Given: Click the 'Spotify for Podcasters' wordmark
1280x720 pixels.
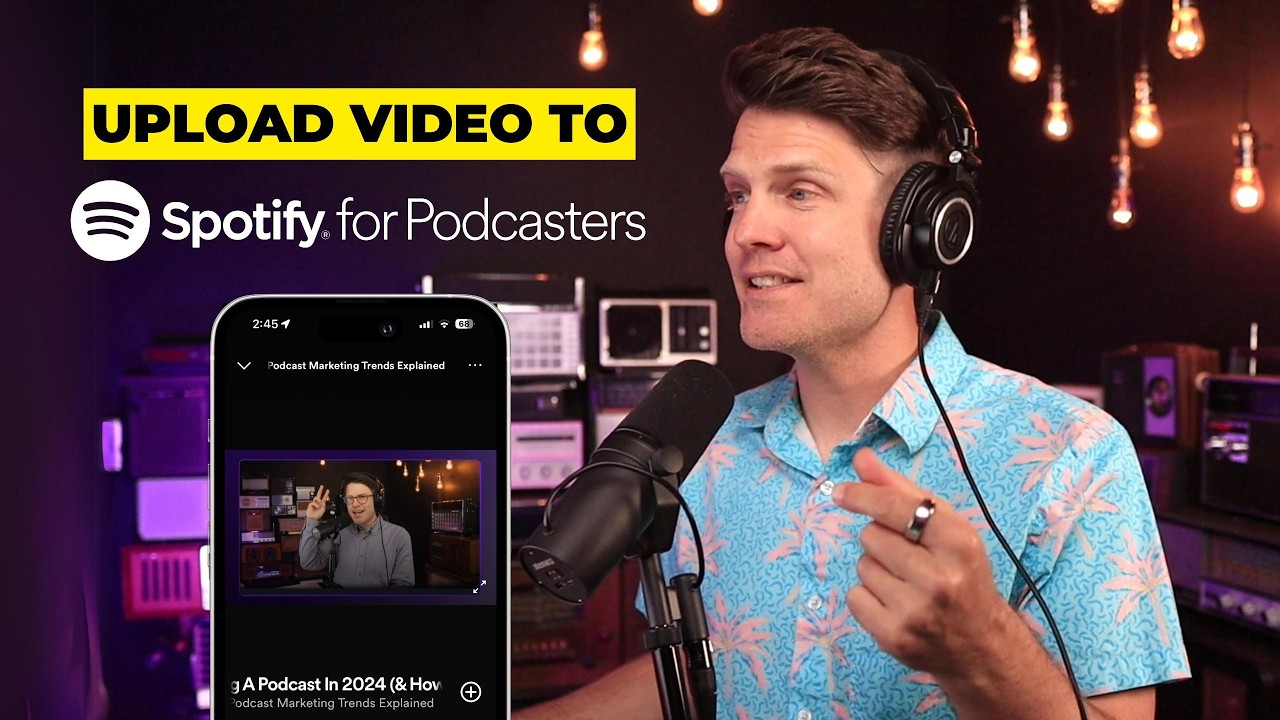Looking at the screenshot, I should coord(403,221).
